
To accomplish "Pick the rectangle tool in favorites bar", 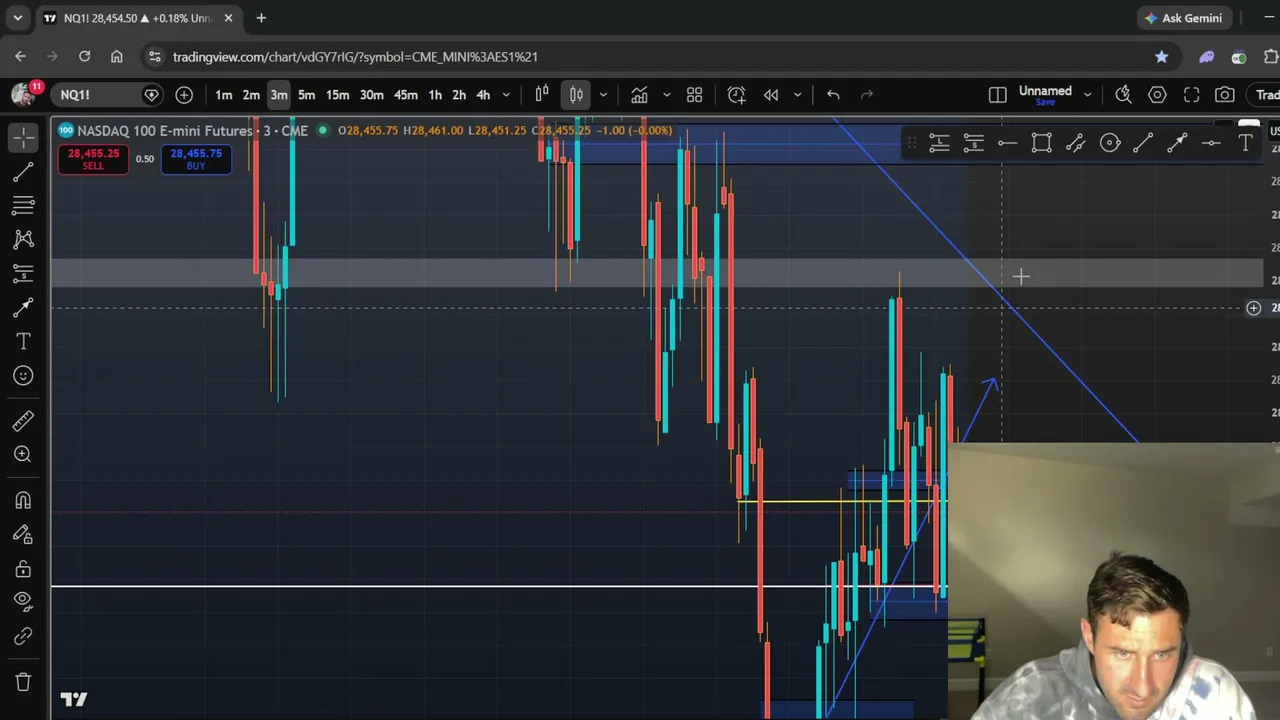I will pos(1041,144).
